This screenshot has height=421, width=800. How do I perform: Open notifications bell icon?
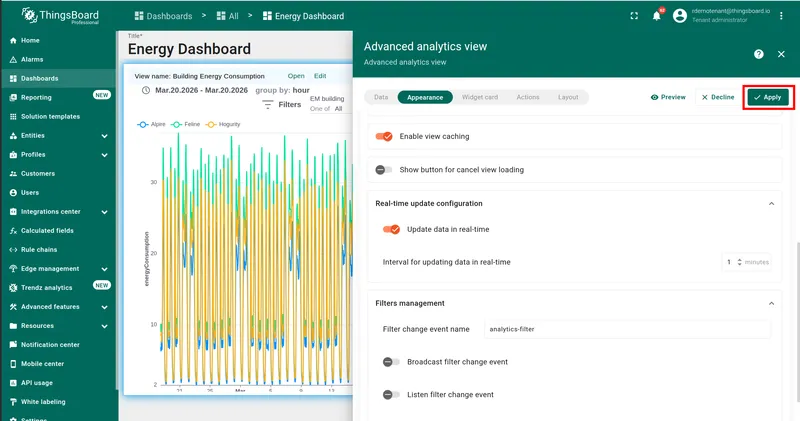(657, 16)
